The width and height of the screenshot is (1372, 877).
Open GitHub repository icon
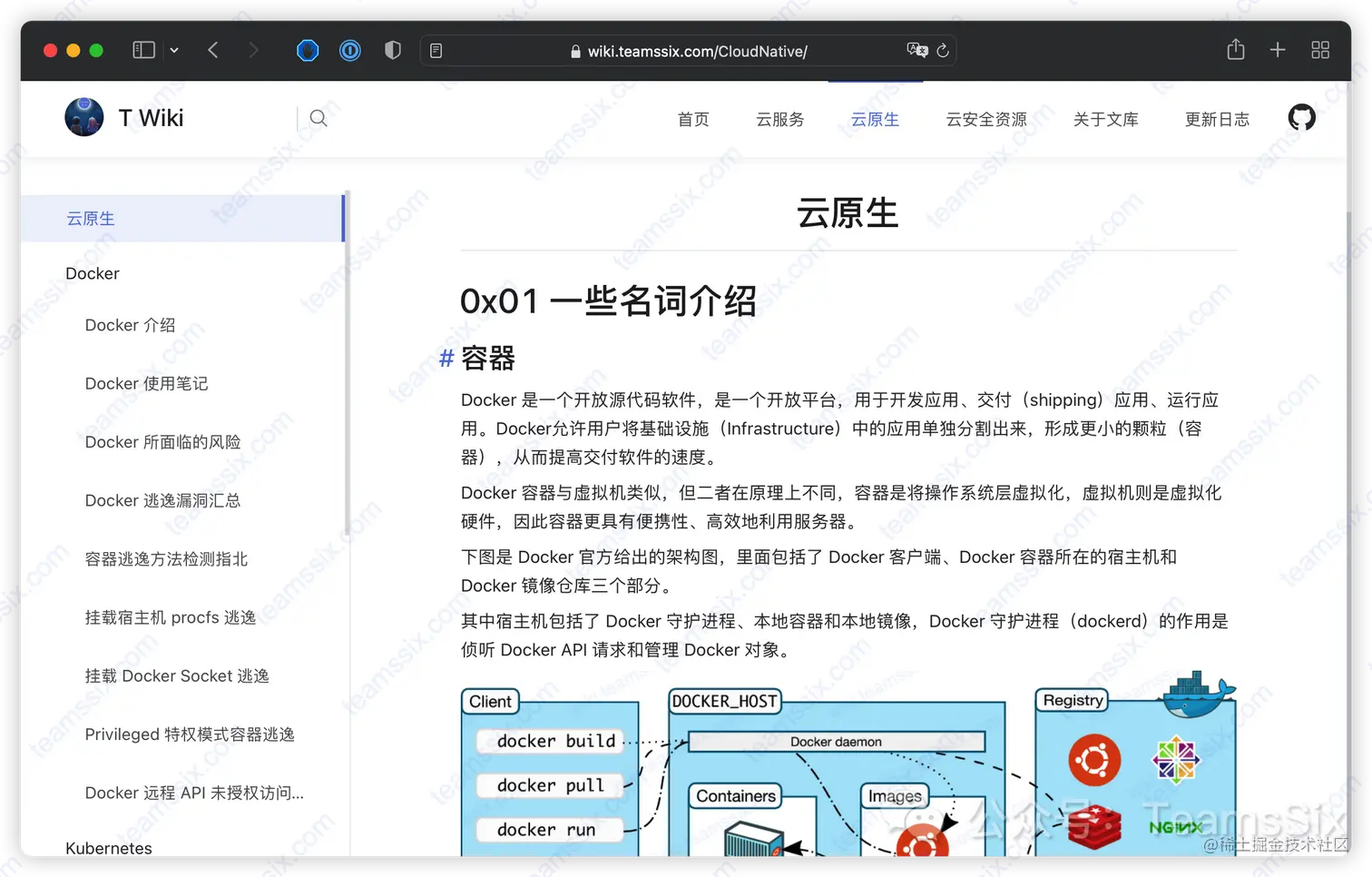point(1302,117)
